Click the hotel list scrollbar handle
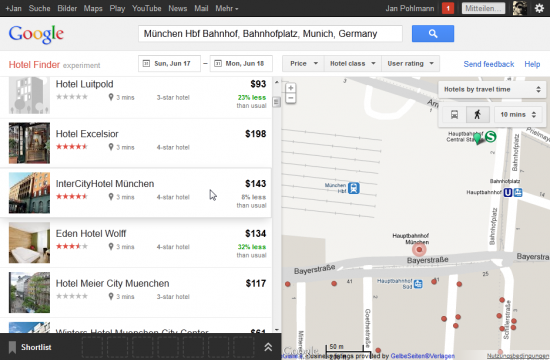The width and height of the screenshot is (550, 360). (x=276, y=102)
